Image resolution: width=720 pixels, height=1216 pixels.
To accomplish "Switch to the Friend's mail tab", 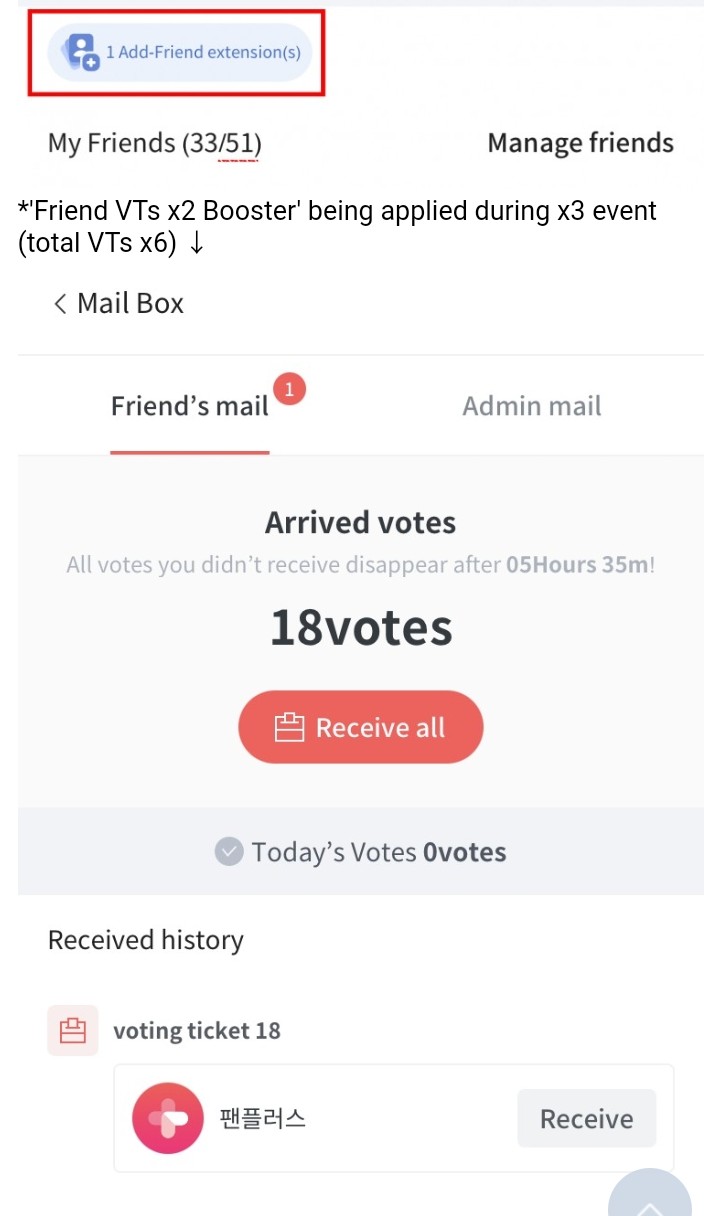I will pos(190,406).
